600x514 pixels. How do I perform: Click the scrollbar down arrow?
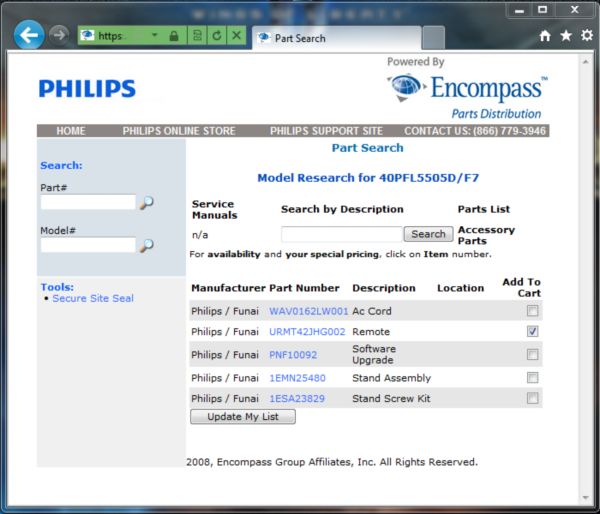coord(585,498)
